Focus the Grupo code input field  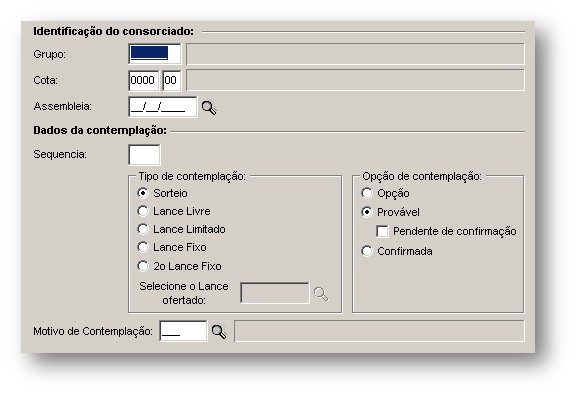click(x=155, y=54)
